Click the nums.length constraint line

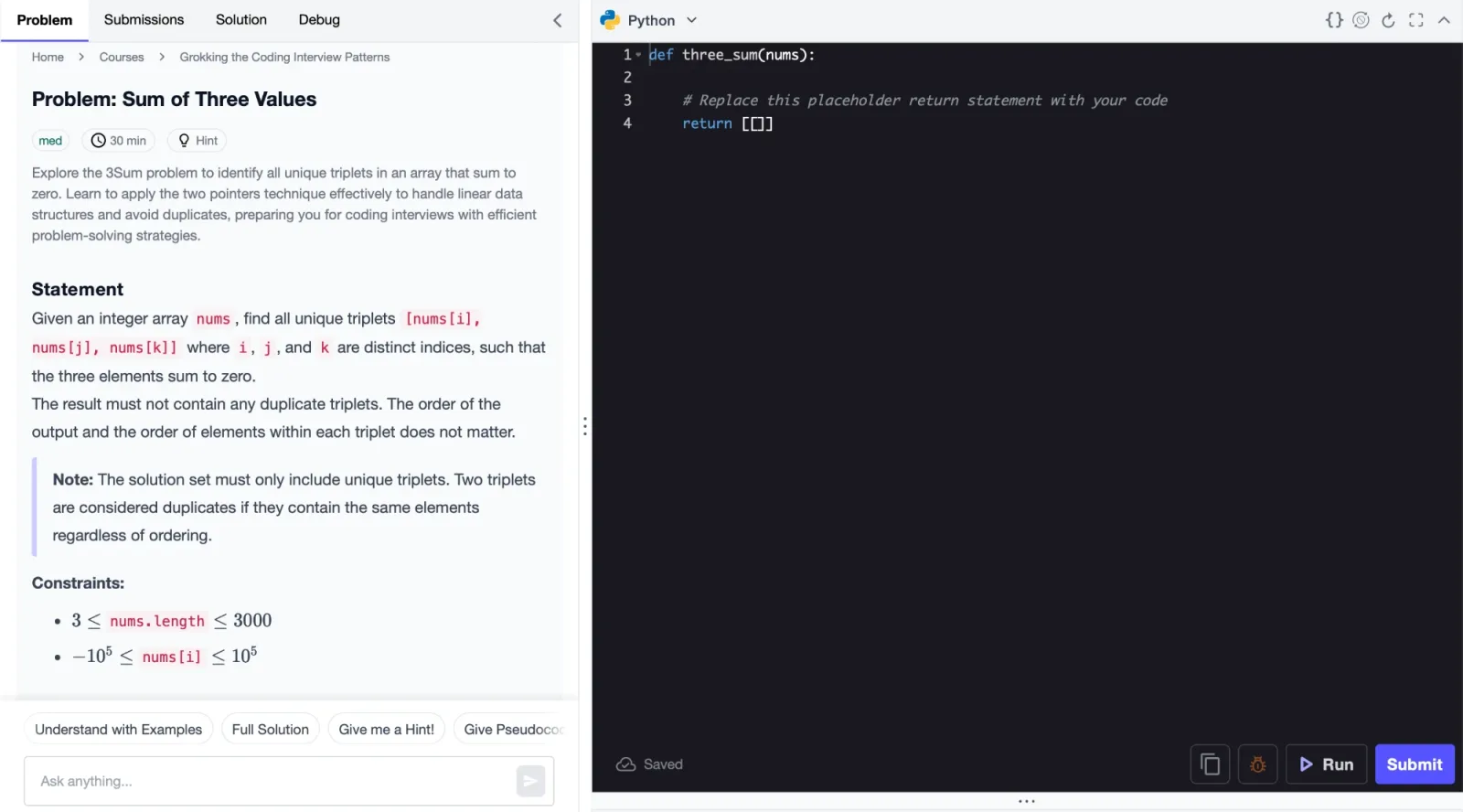point(172,621)
